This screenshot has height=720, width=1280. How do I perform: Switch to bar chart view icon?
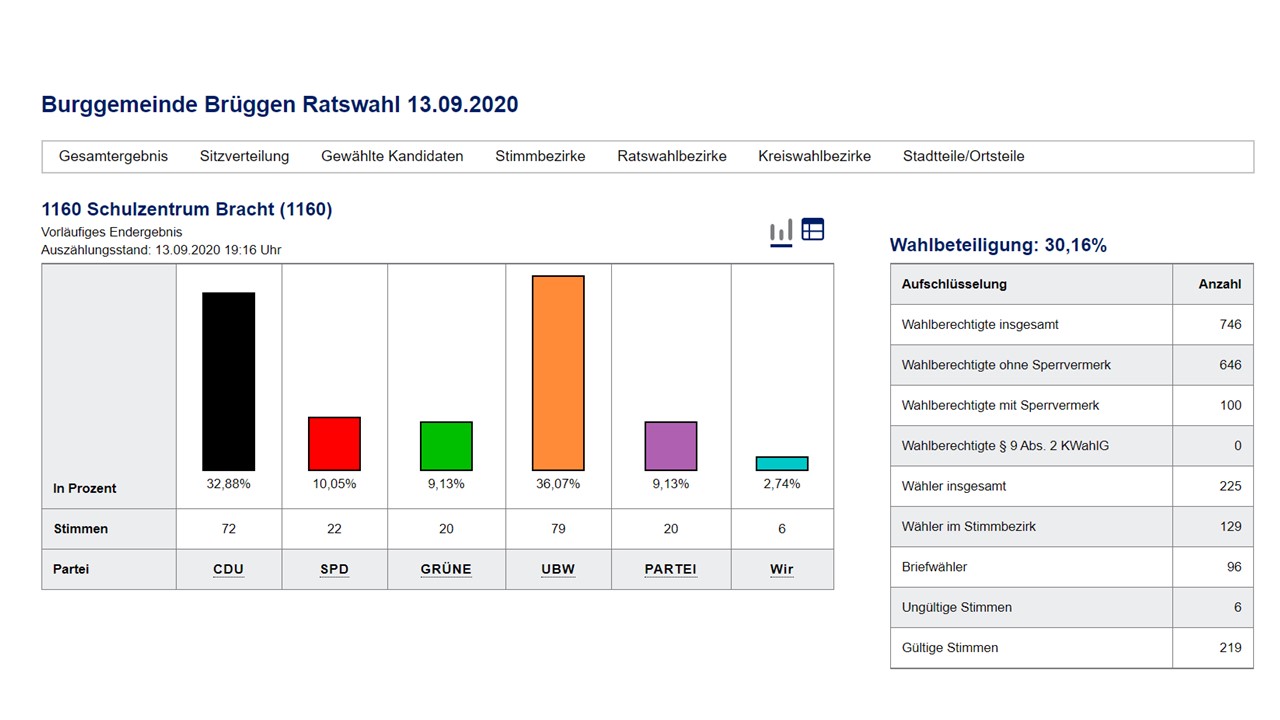[x=781, y=231]
